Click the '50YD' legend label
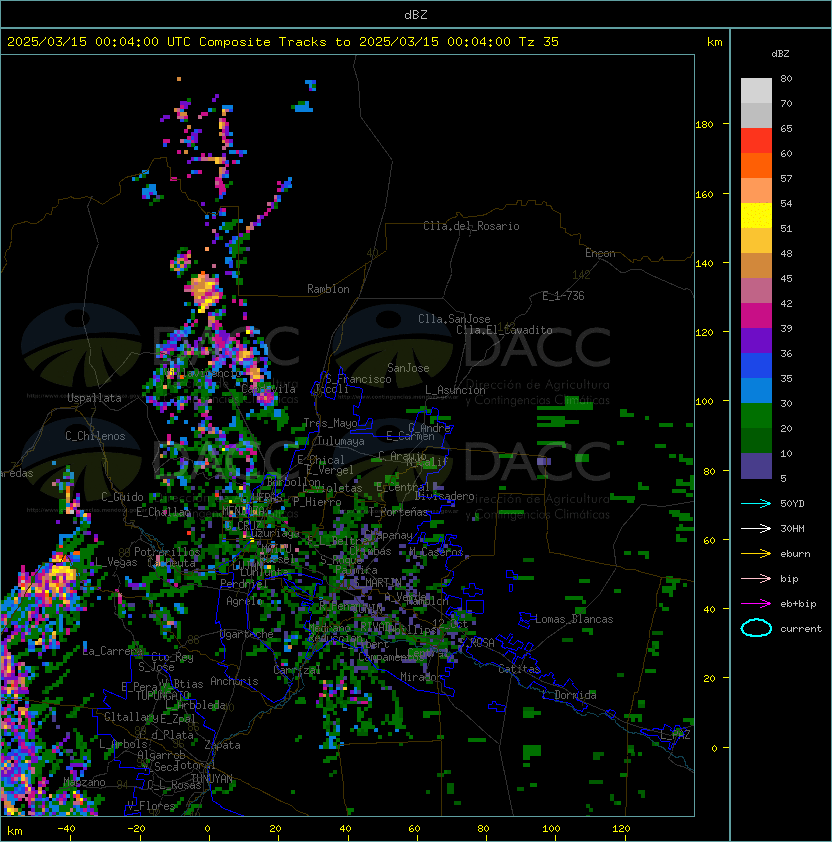The width and height of the screenshot is (832, 842). coord(792,504)
